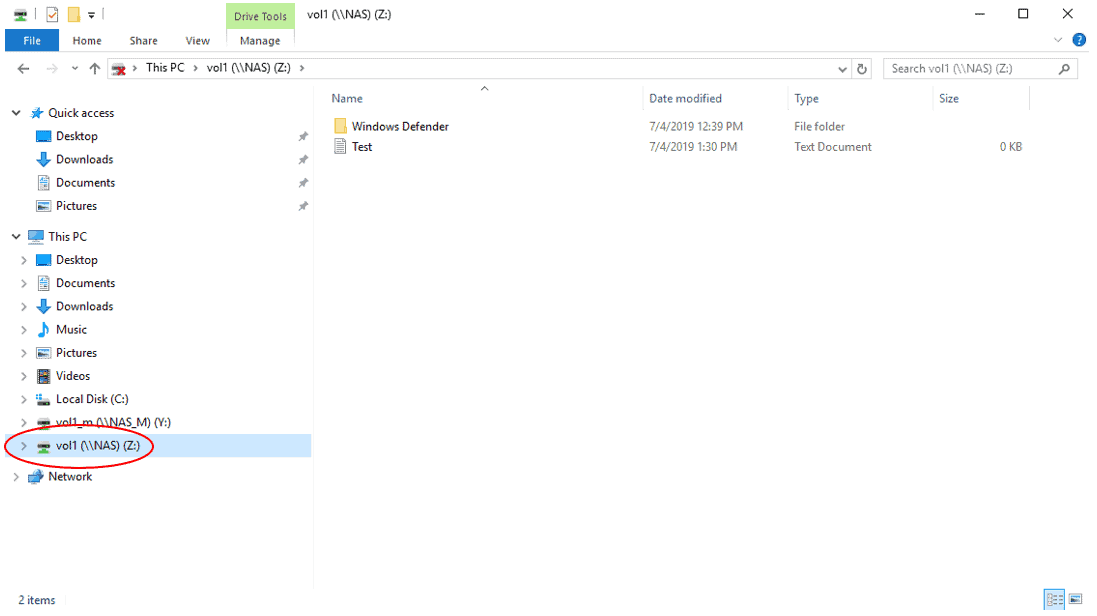Switch to the View ribbon tab

198,41
